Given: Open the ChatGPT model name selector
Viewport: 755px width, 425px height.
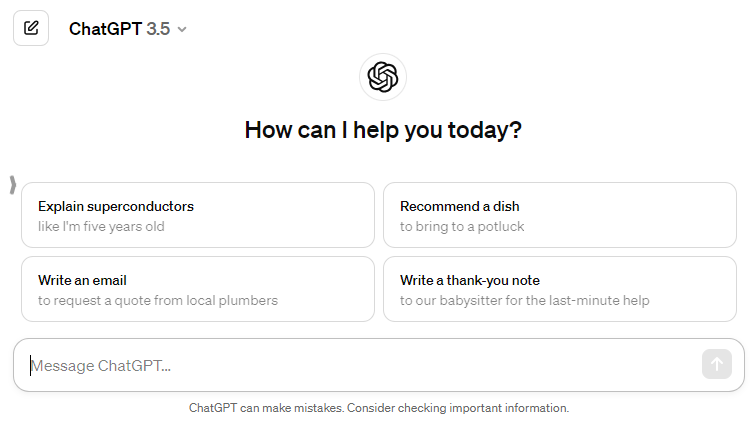Looking at the screenshot, I should (106, 29).
